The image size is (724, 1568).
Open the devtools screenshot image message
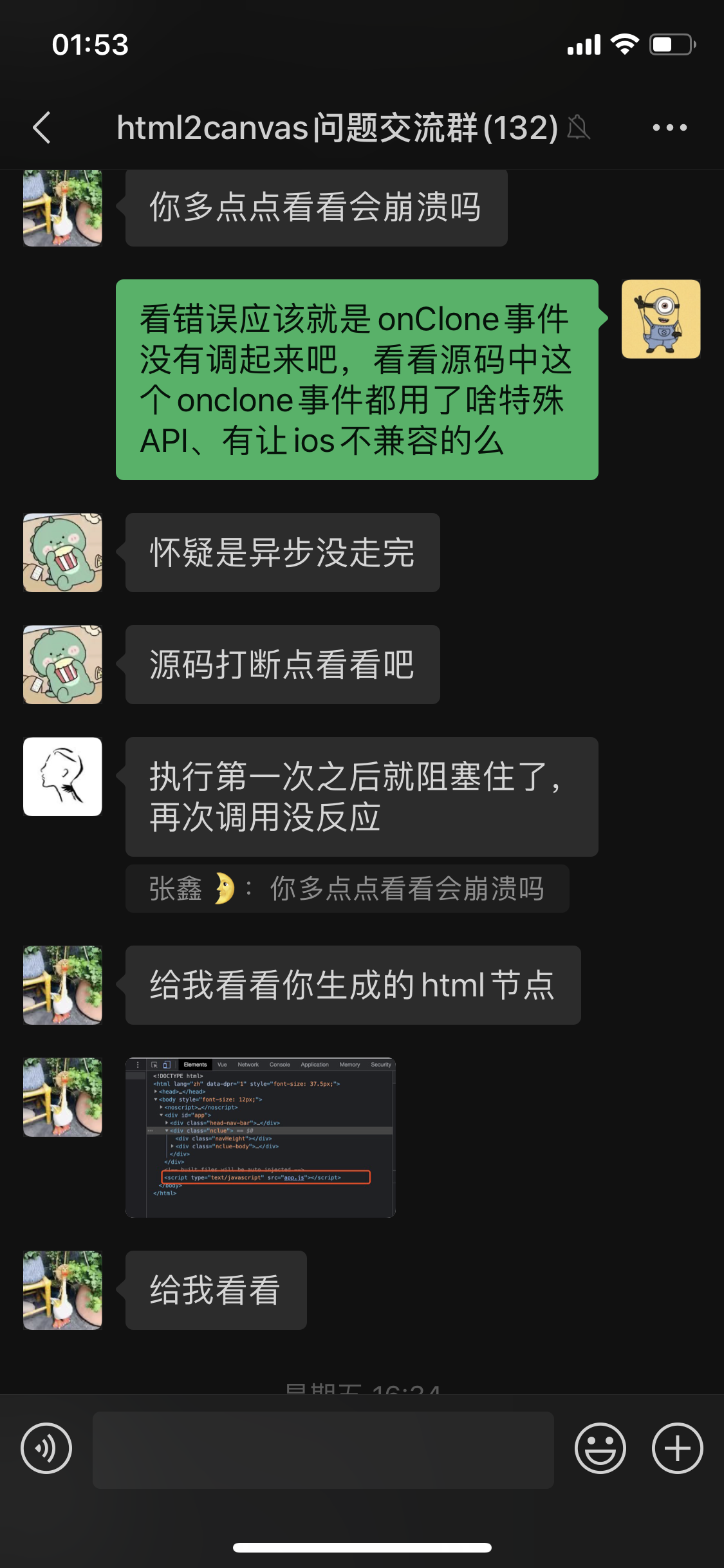[x=261, y=1137]
